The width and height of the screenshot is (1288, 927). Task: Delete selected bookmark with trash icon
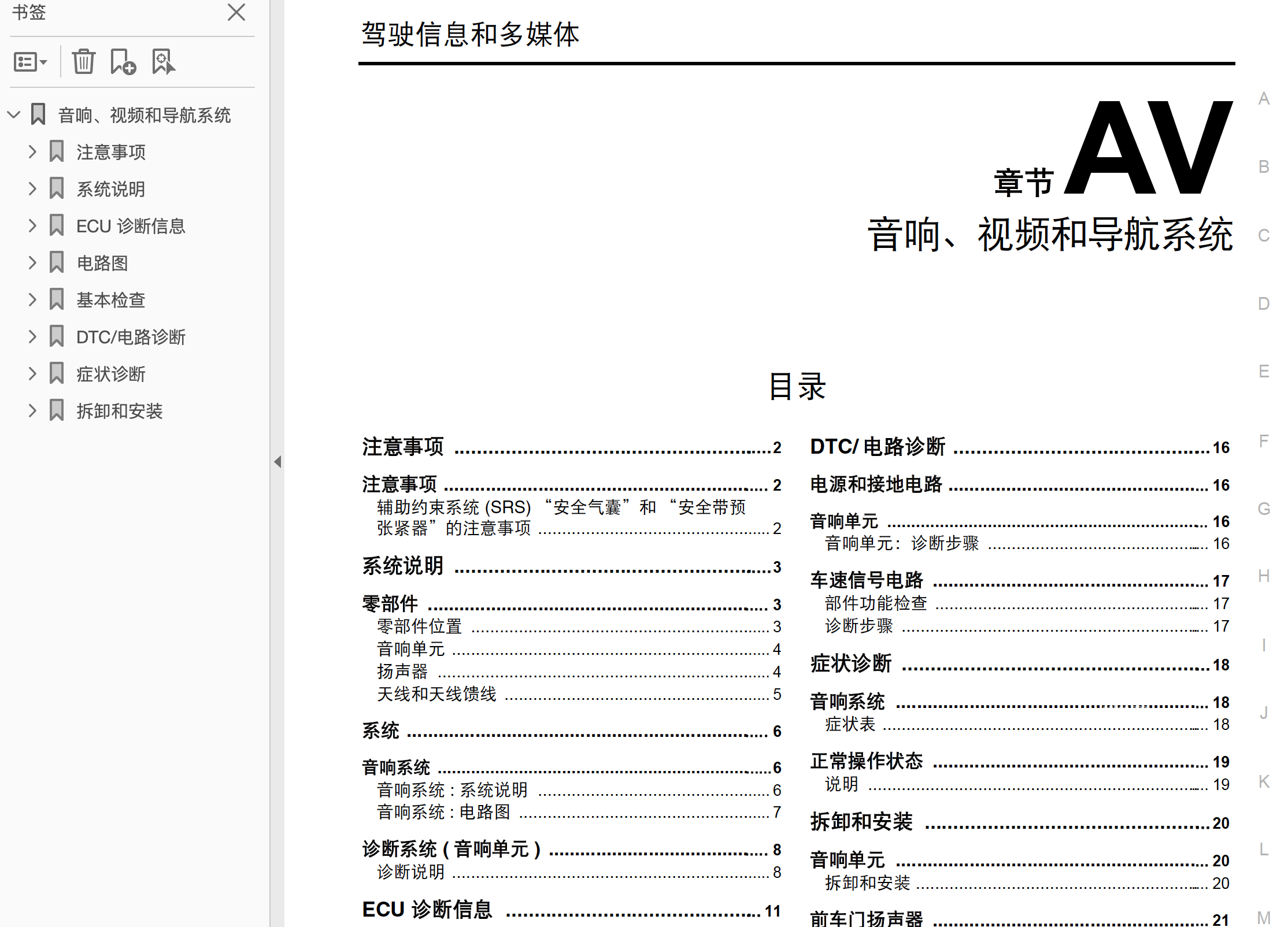click(x=83, y=61)
